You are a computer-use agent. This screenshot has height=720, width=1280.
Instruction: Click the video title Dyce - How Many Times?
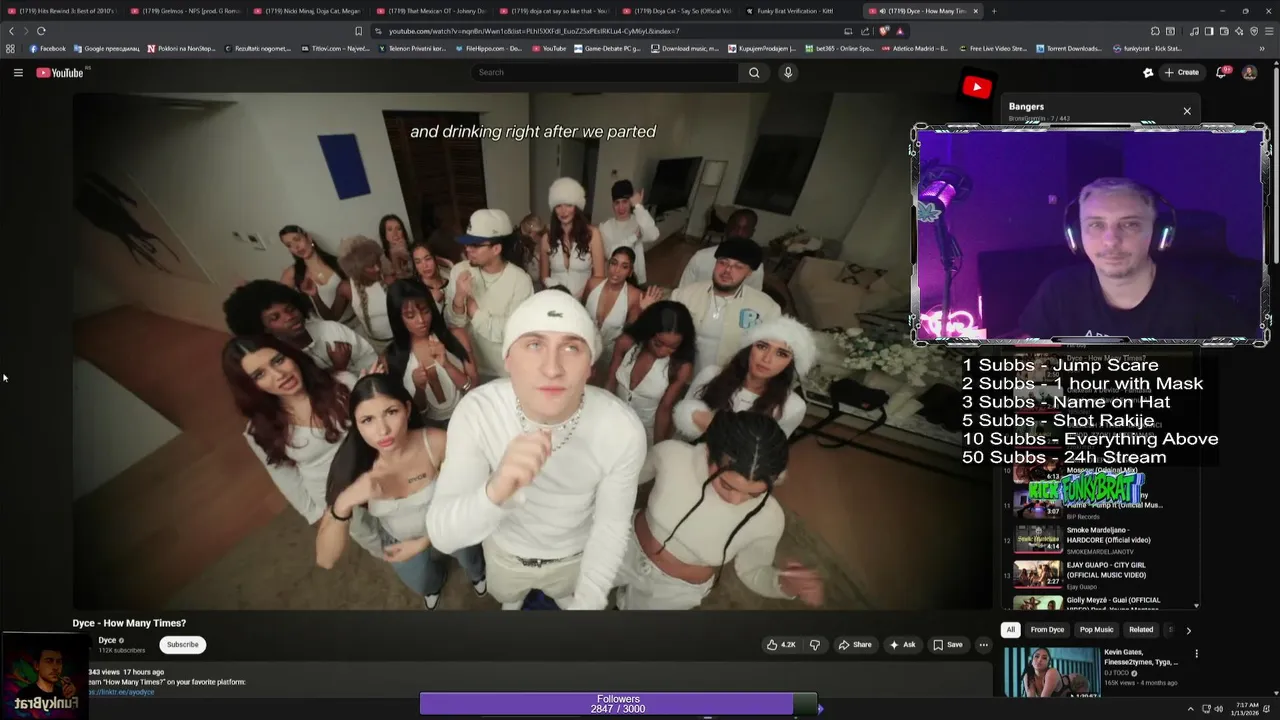click(x=129, y=623)
